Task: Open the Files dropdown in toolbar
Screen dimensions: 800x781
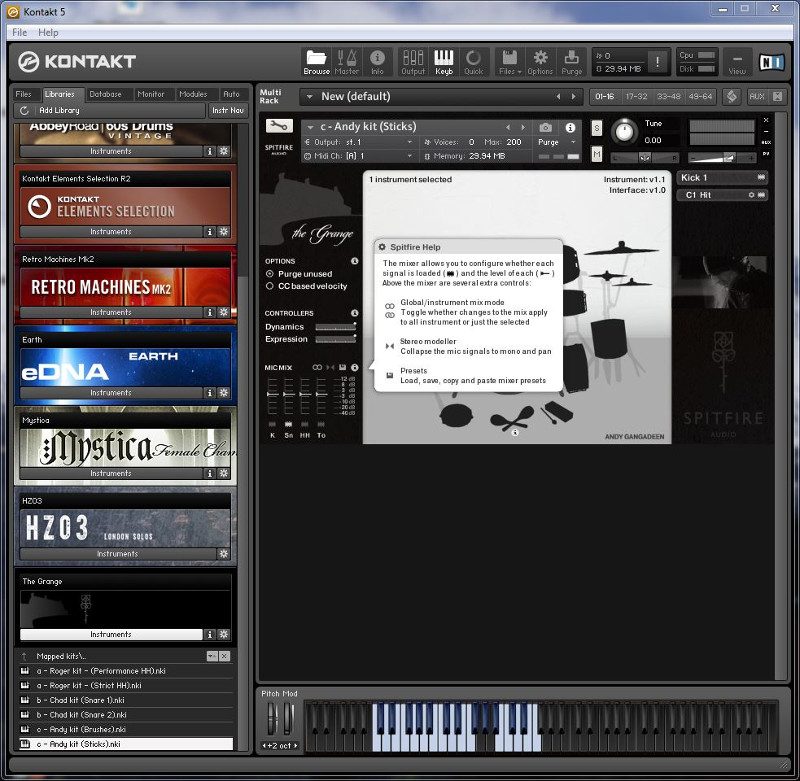Action: point(509,62)
